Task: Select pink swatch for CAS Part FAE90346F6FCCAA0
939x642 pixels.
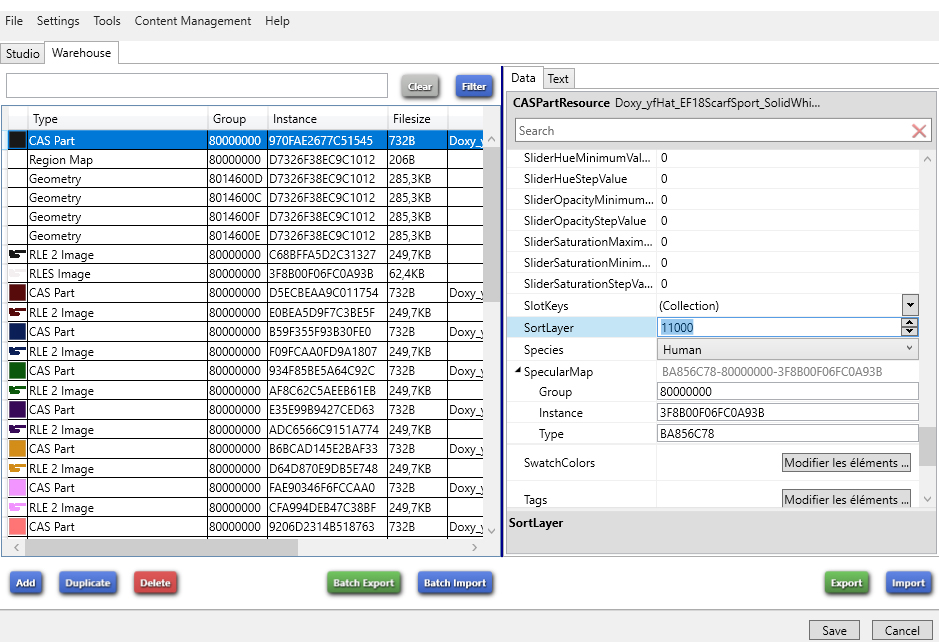Action: (17, 487)
